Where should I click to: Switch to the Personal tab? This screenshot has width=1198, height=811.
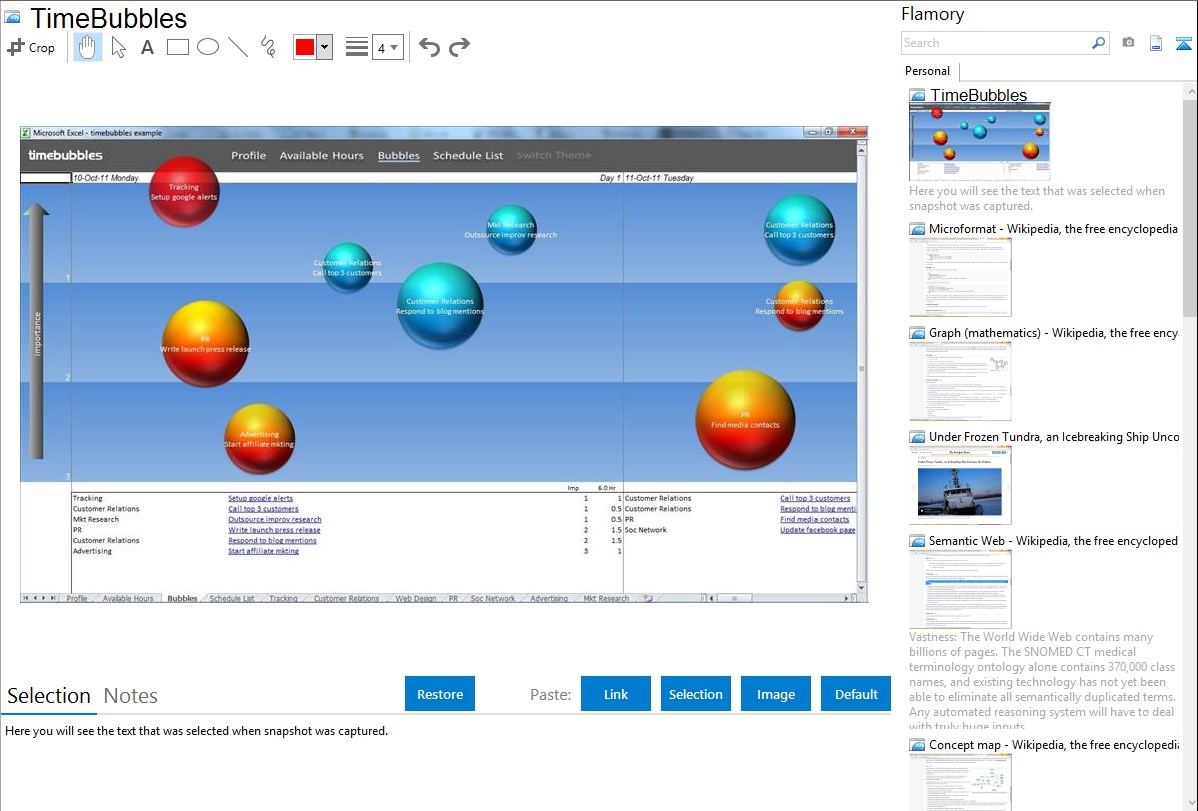tap(927, 71)
